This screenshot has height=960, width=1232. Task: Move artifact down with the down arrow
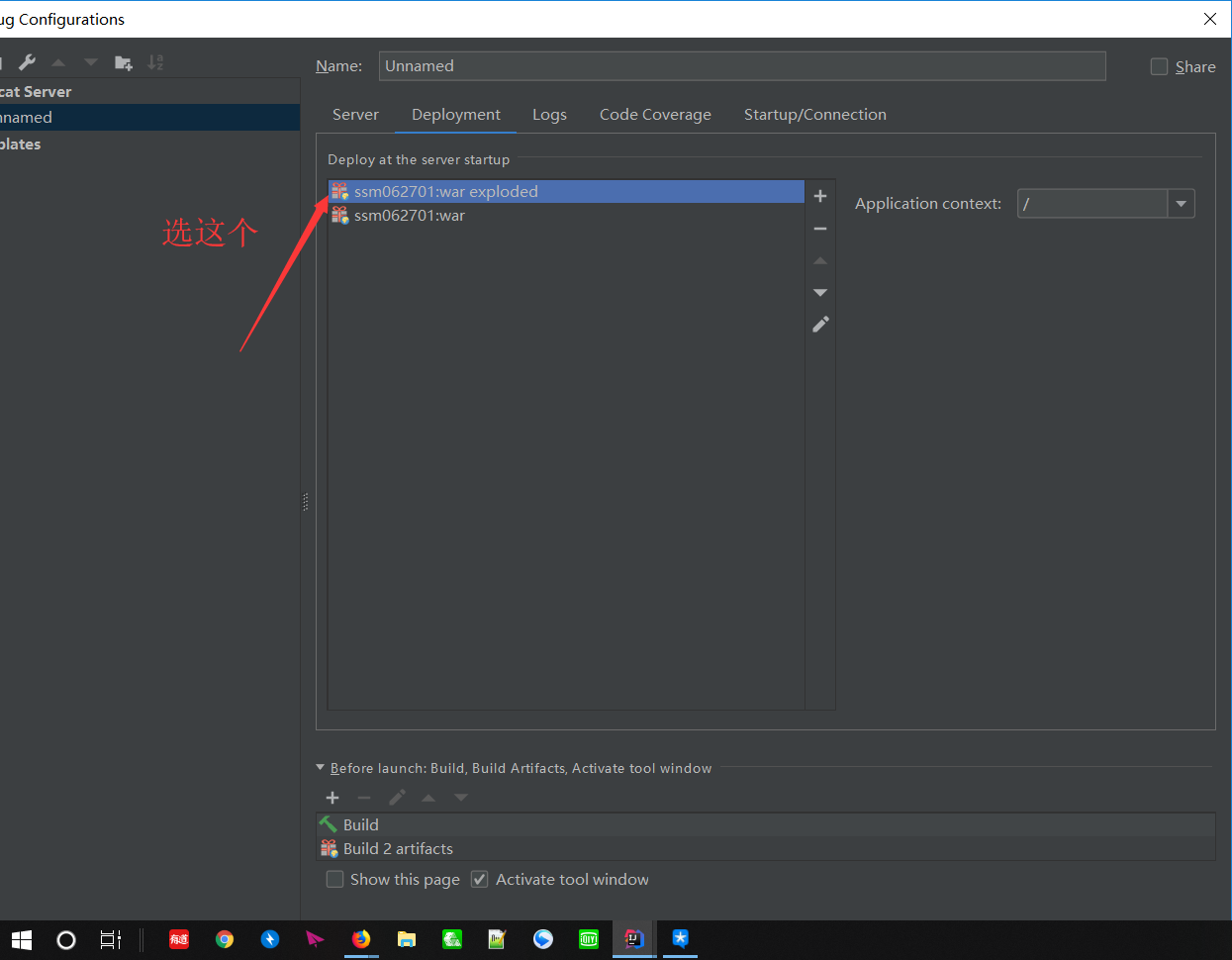click(820, 293)
